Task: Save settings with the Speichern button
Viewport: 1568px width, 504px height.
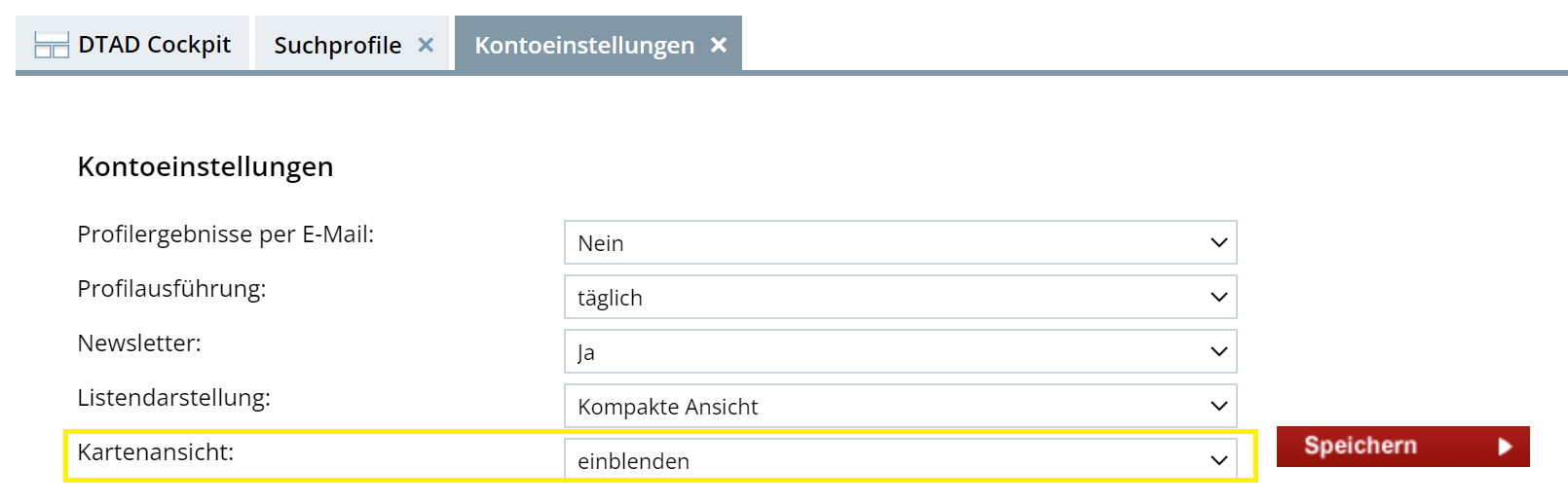Action: pyautogui.click(x=1402, y=447)
